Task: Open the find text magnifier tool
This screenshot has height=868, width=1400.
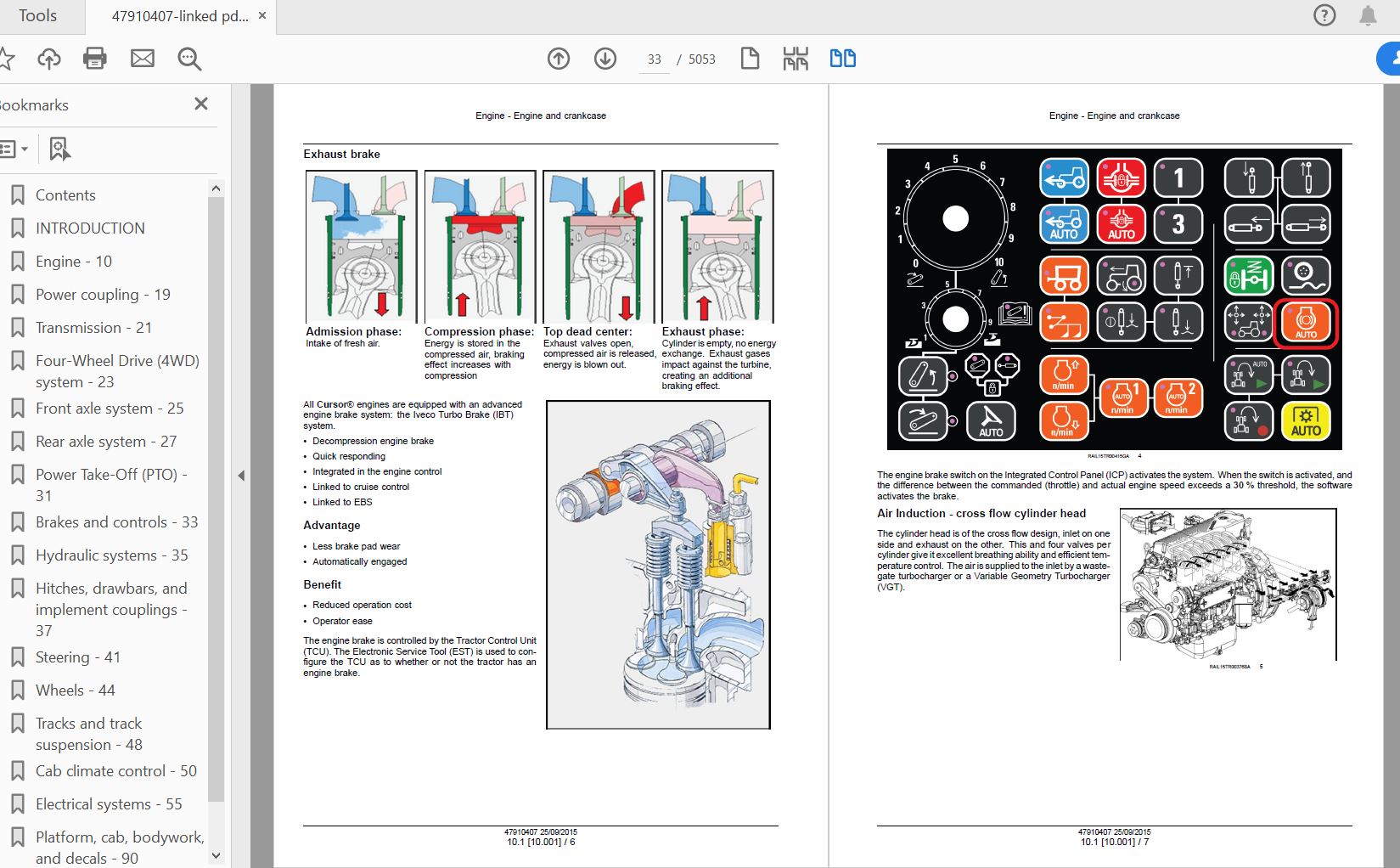Action: coord(189,59)
